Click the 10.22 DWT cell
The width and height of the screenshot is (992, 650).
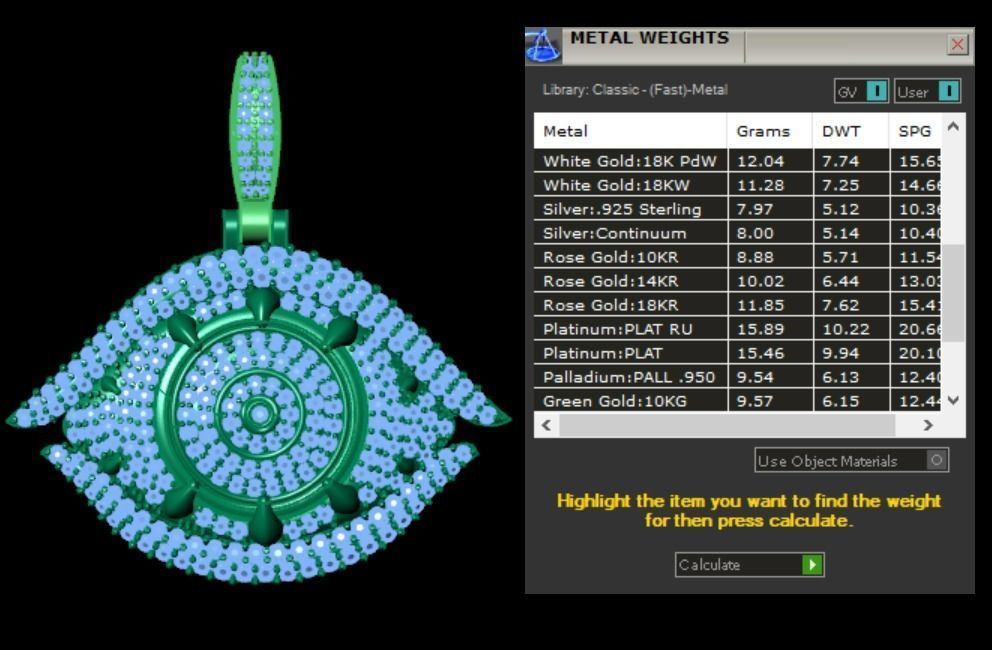click(852, 329)
